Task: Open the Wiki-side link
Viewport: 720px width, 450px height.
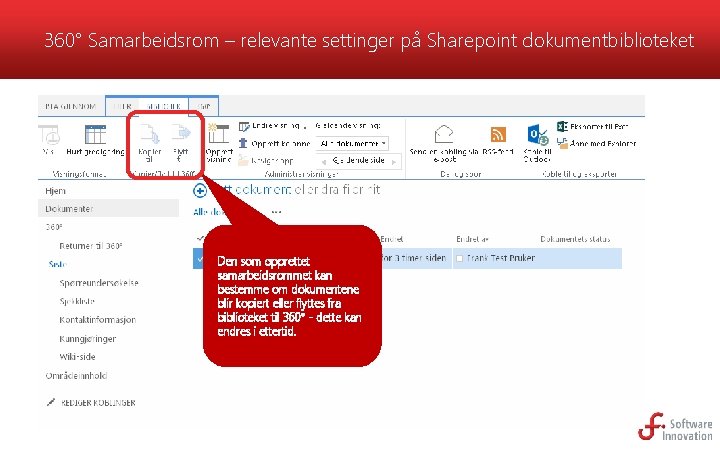Action: pos(77,357)
